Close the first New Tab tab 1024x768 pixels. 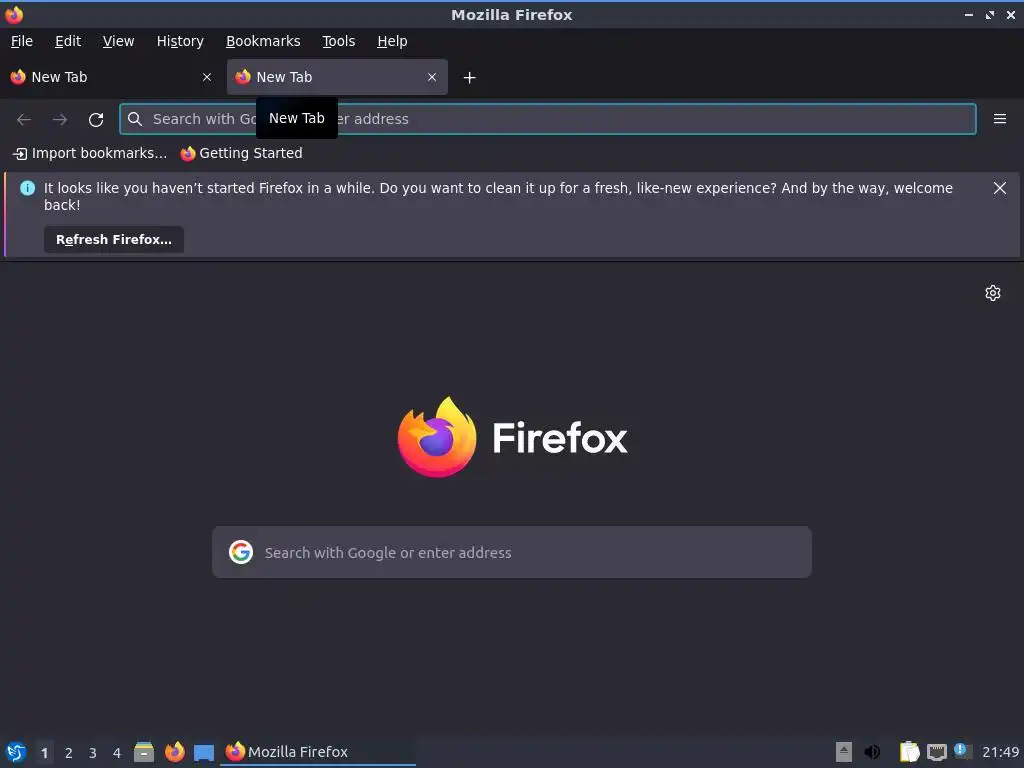pyautogui.click(x=207, y=77)
